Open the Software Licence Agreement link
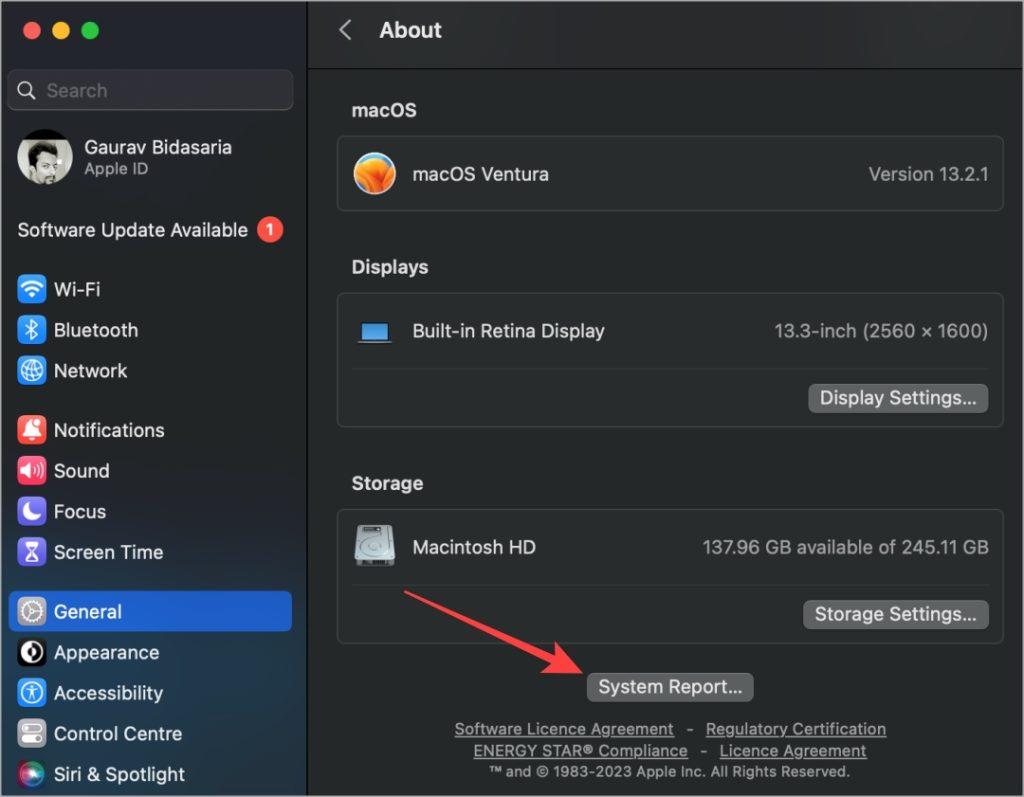The height and width of the screenshot is (797, 1024). click(564, 729)
